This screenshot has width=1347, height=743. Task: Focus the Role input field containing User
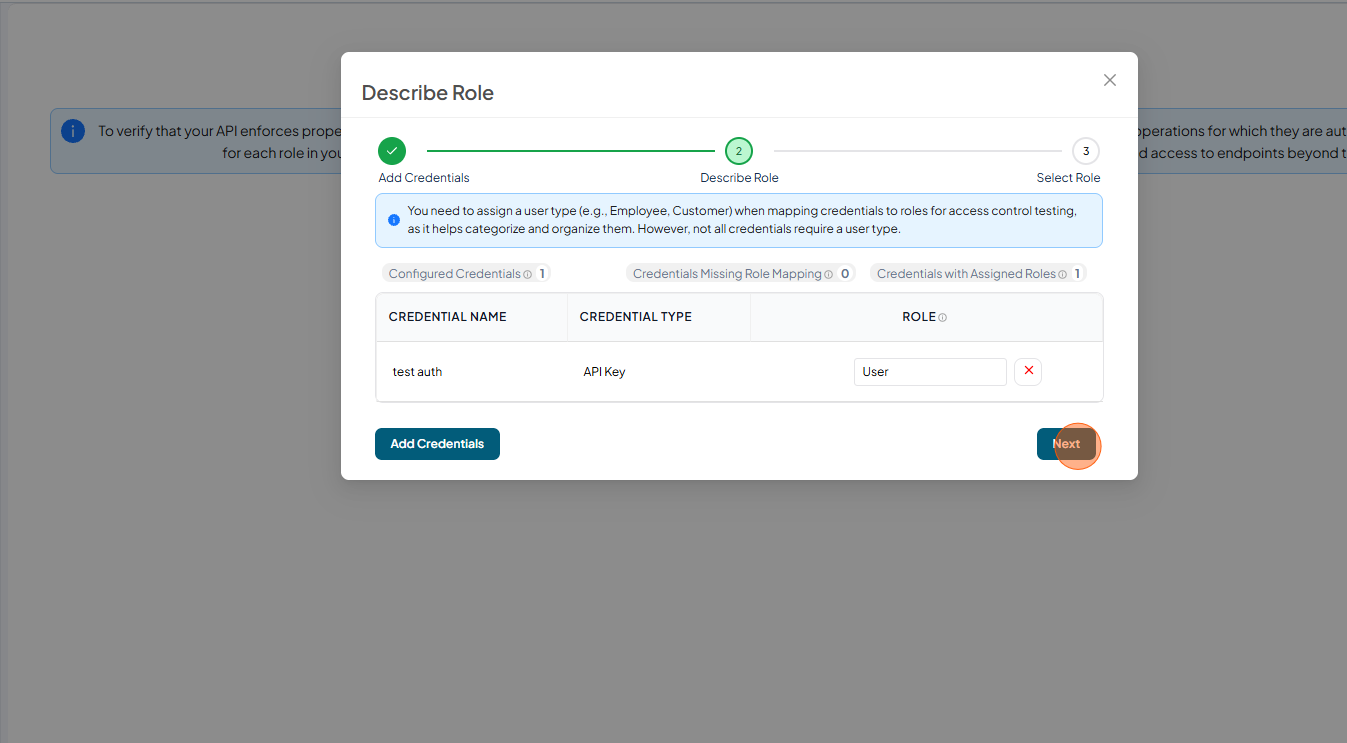tap(930, 371)
